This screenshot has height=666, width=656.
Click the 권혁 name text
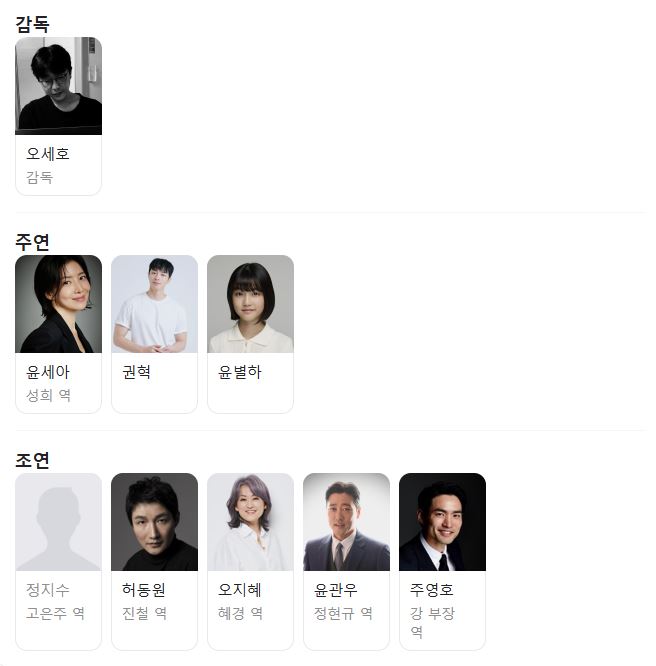[136, 372]
